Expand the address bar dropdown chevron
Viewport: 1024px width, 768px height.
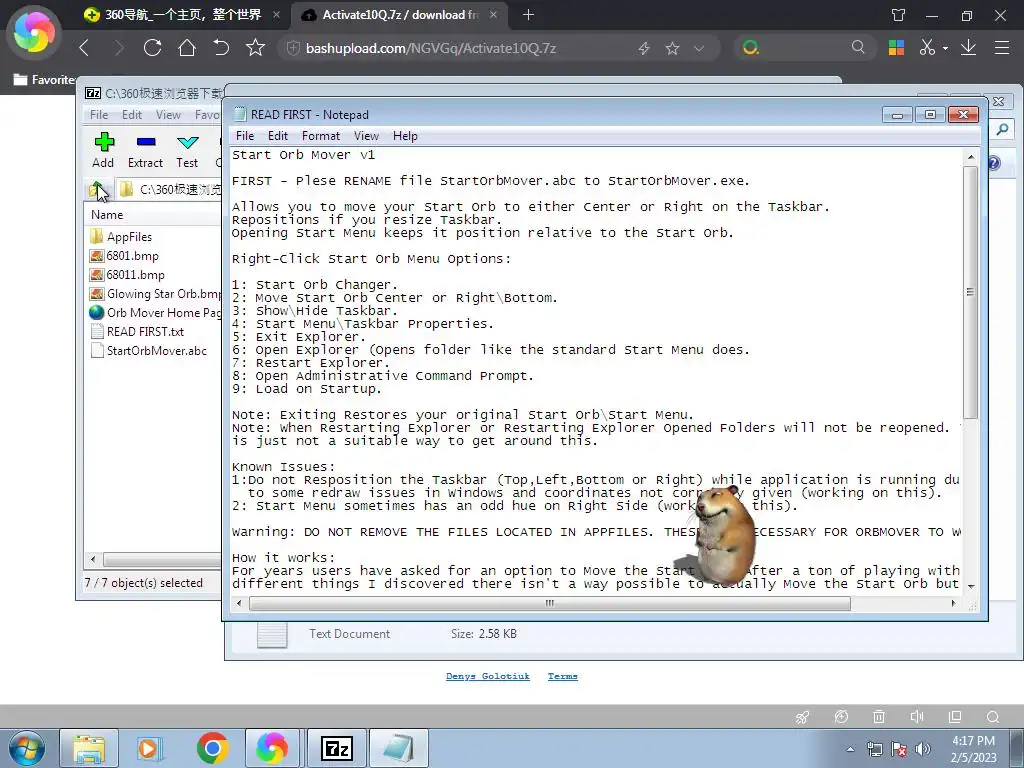(x=699, y=48)
